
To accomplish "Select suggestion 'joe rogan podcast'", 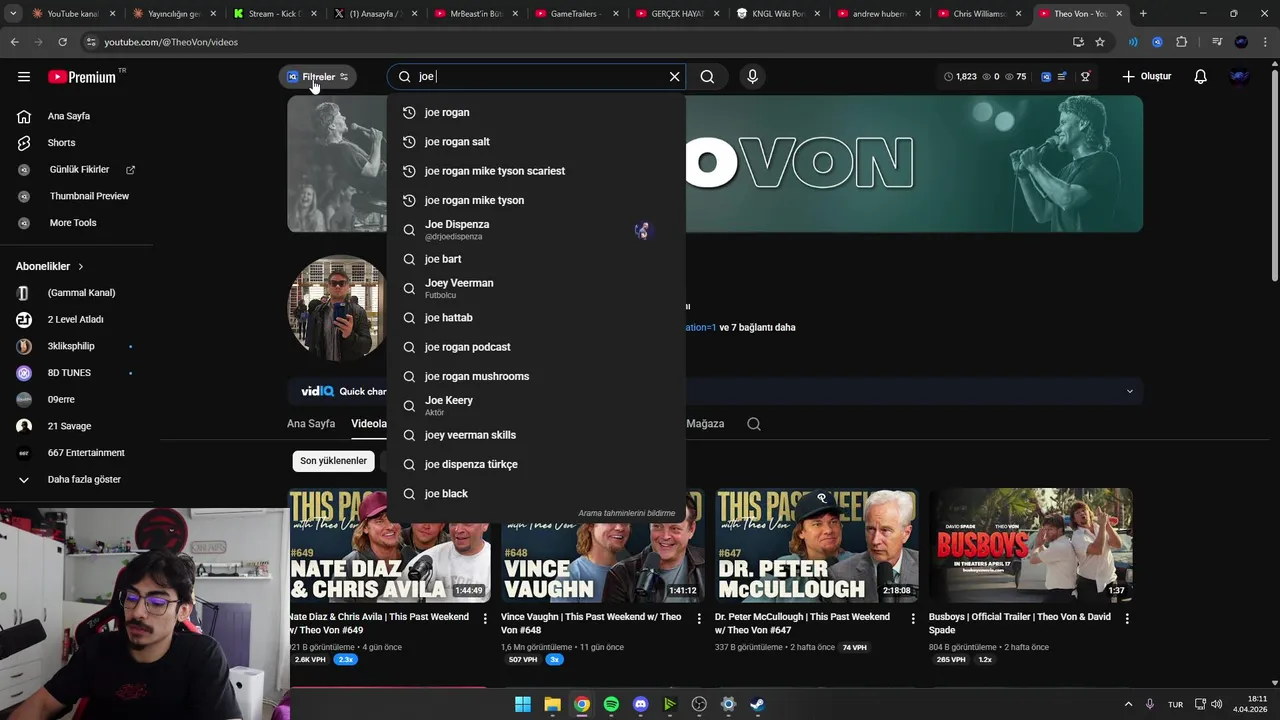I will [x=536, y=347].
